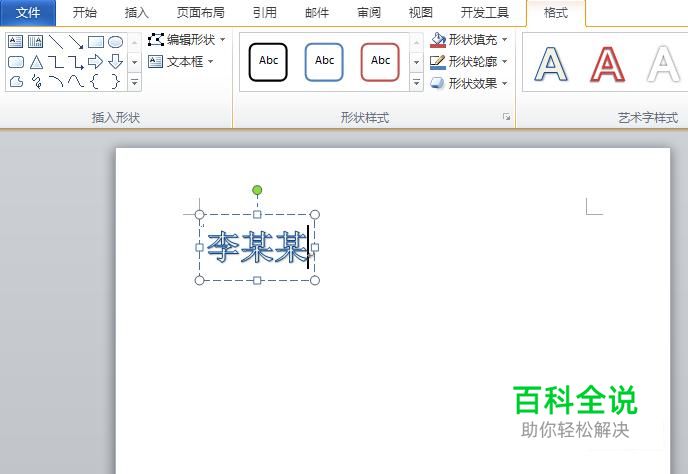Viewport: 688px width, 474px height.
Task: Choose the rectangle shape
Action: (x=96, y=42)
